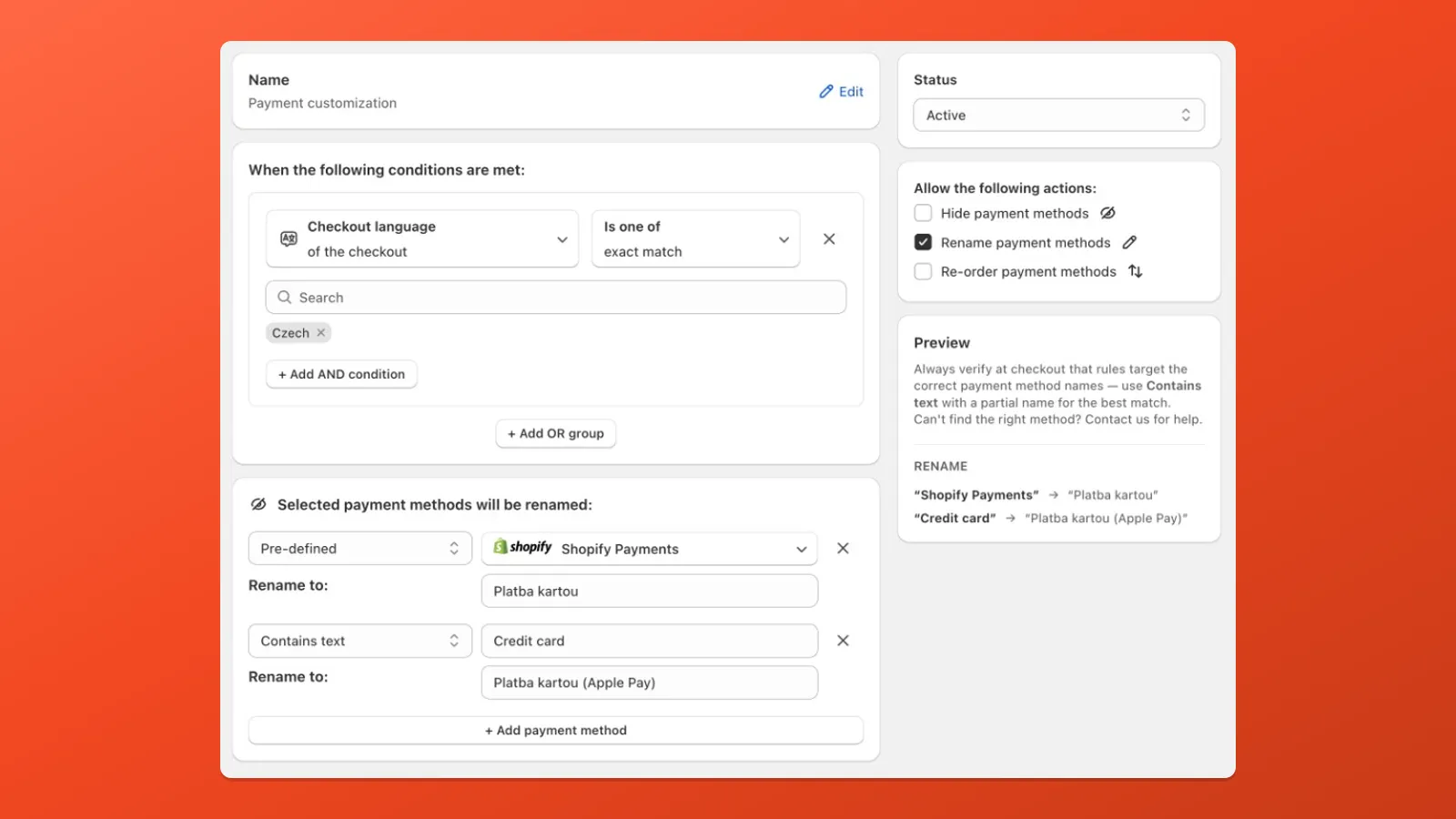Click the Add payment method button

tap(555, 730)
